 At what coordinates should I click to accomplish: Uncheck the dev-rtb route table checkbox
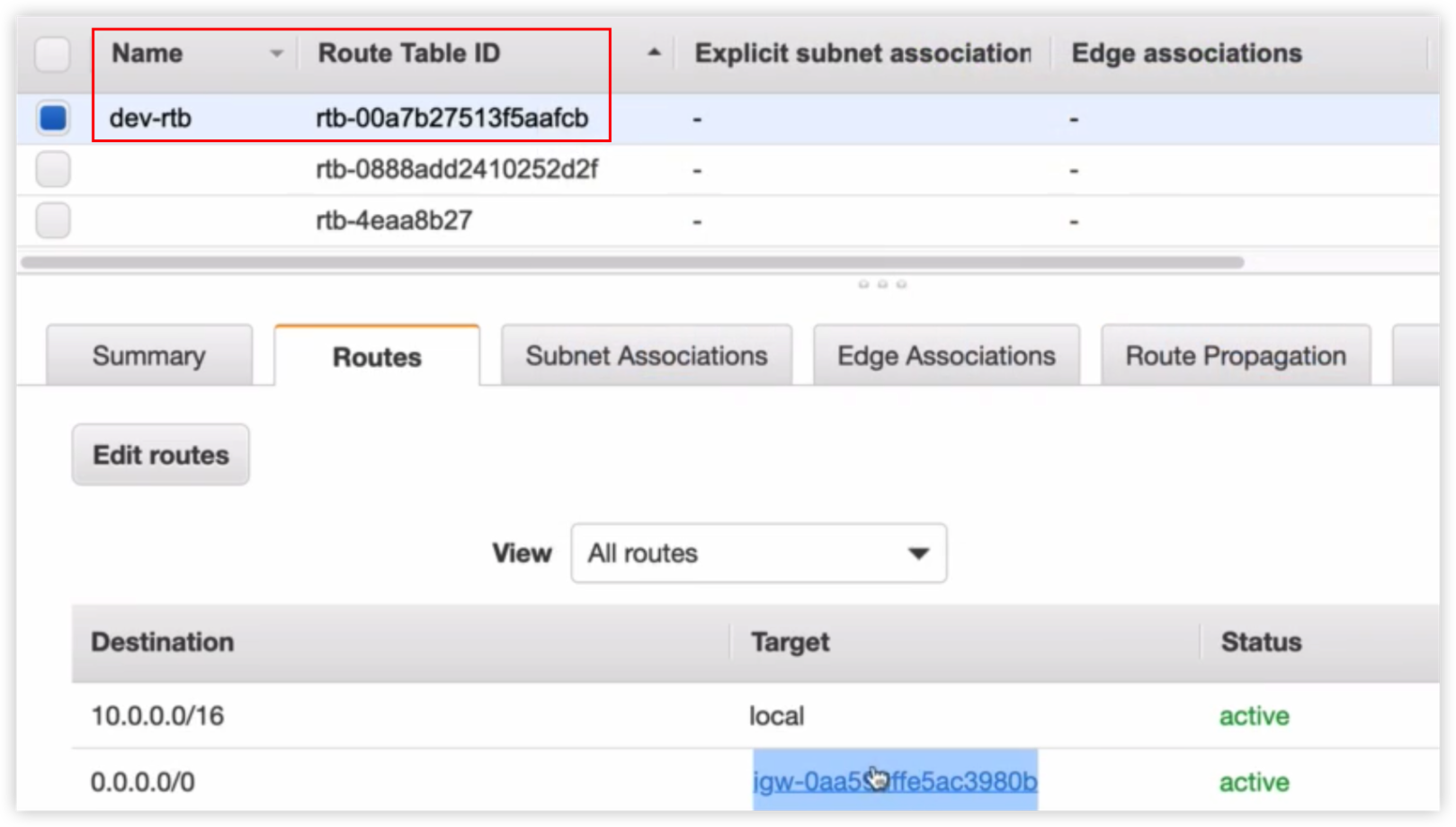53,118
